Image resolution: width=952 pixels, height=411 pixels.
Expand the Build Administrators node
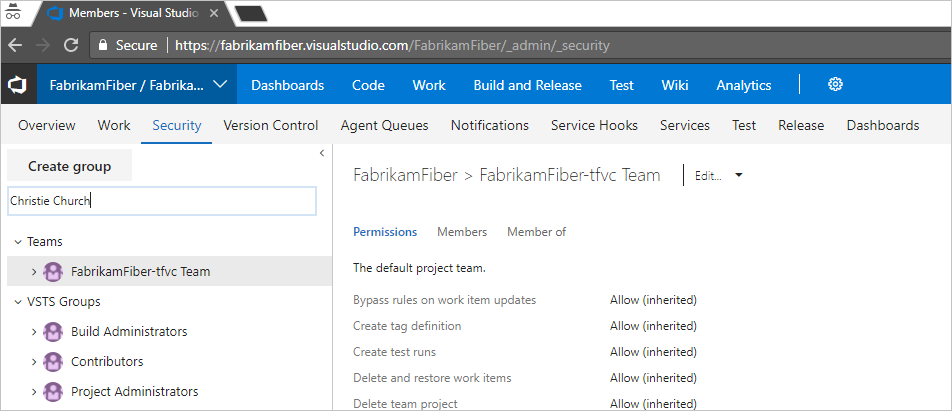point(34,331)
